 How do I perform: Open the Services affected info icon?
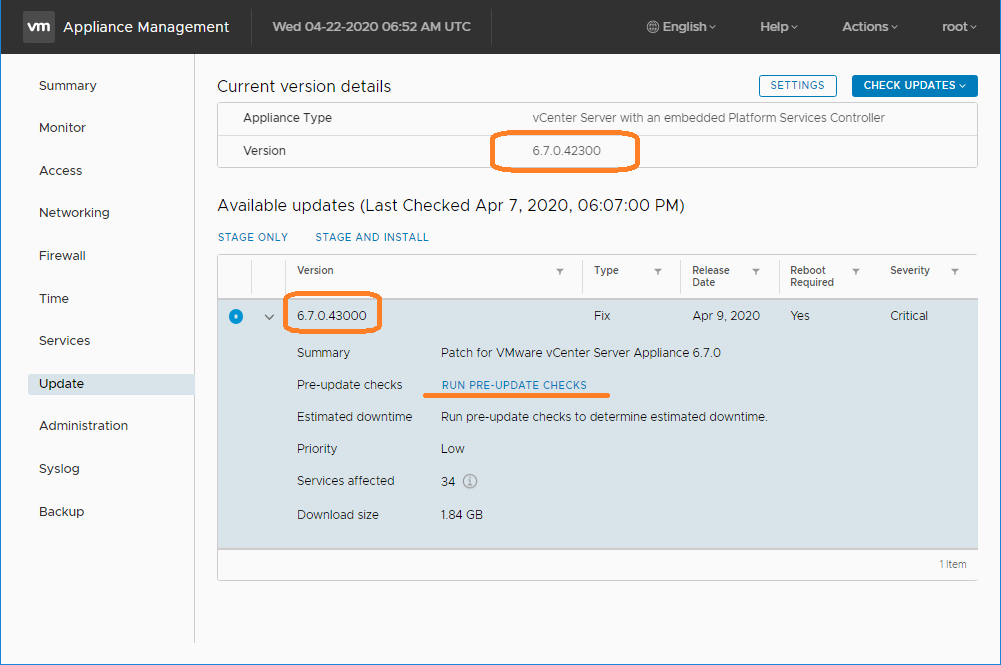click(x=470, y=481)
